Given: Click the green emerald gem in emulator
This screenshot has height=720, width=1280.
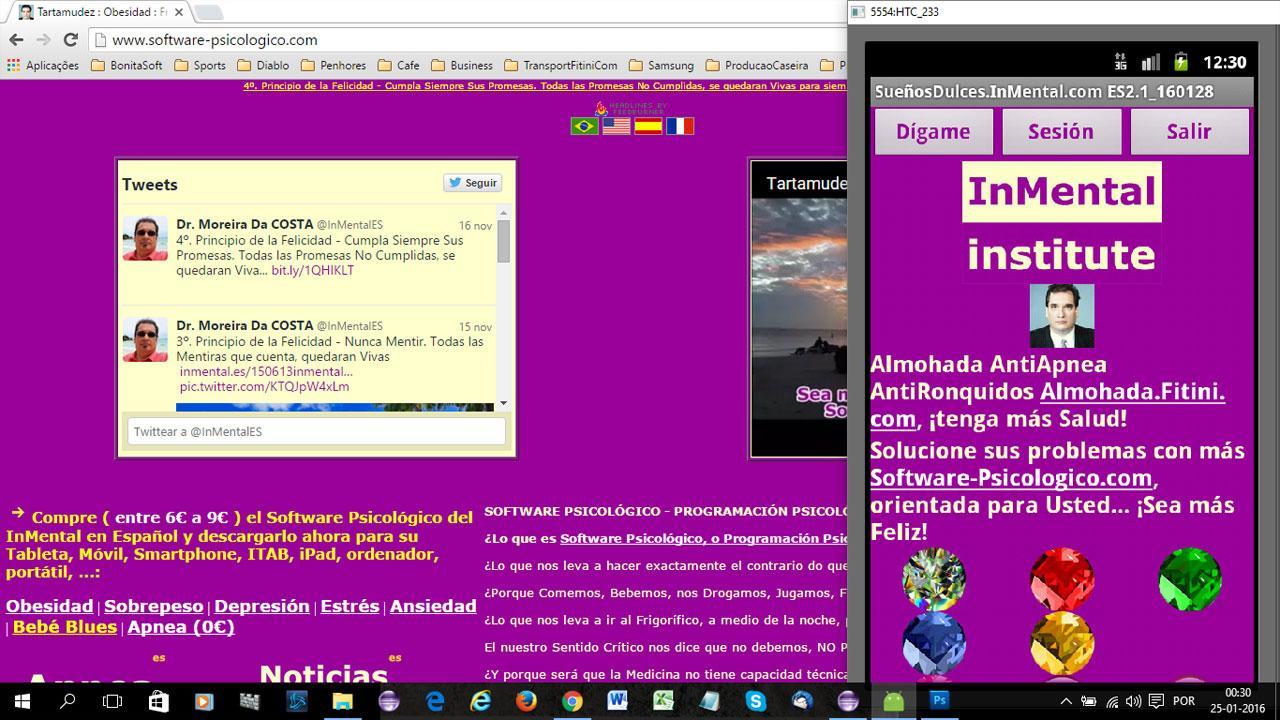Looking at the screenshot, I should 1190,579.
